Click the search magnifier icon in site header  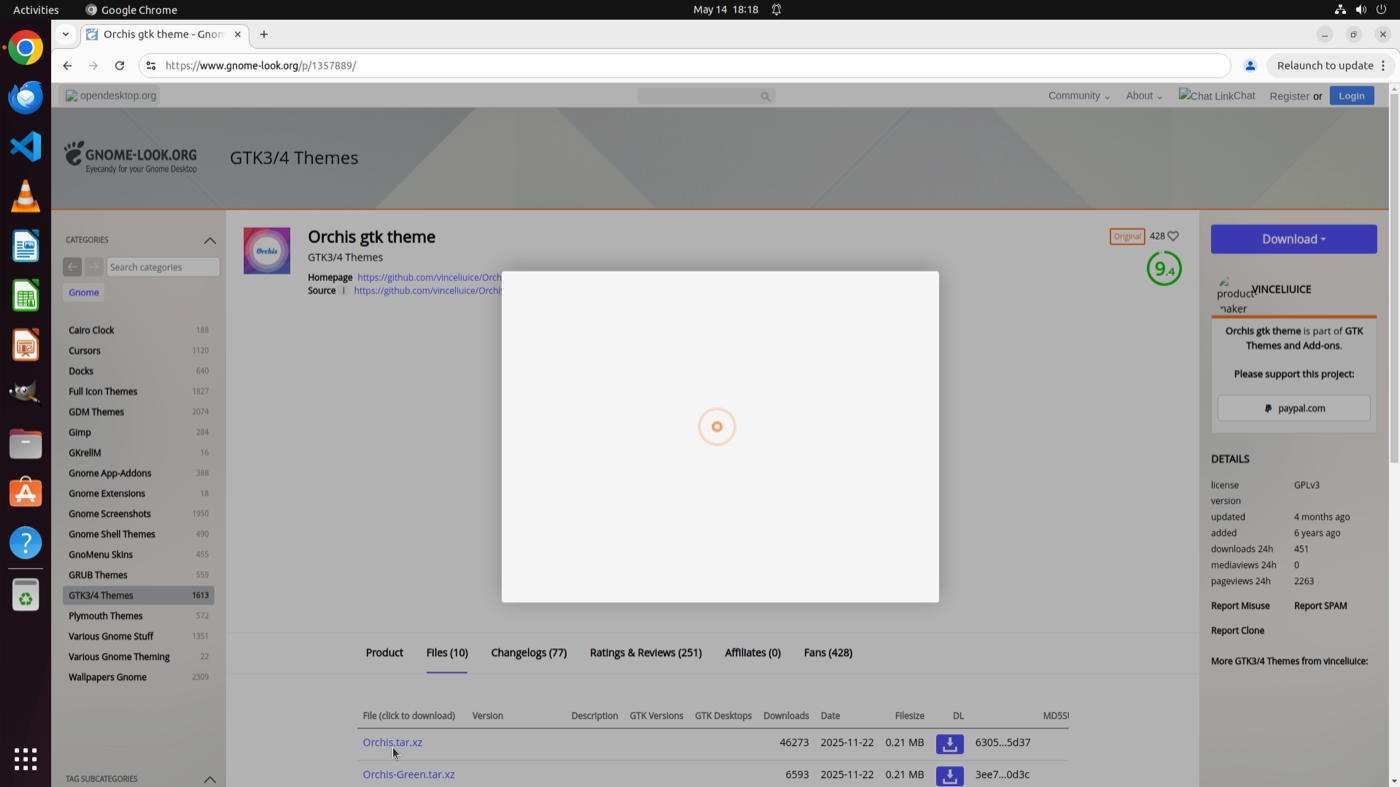765,96
